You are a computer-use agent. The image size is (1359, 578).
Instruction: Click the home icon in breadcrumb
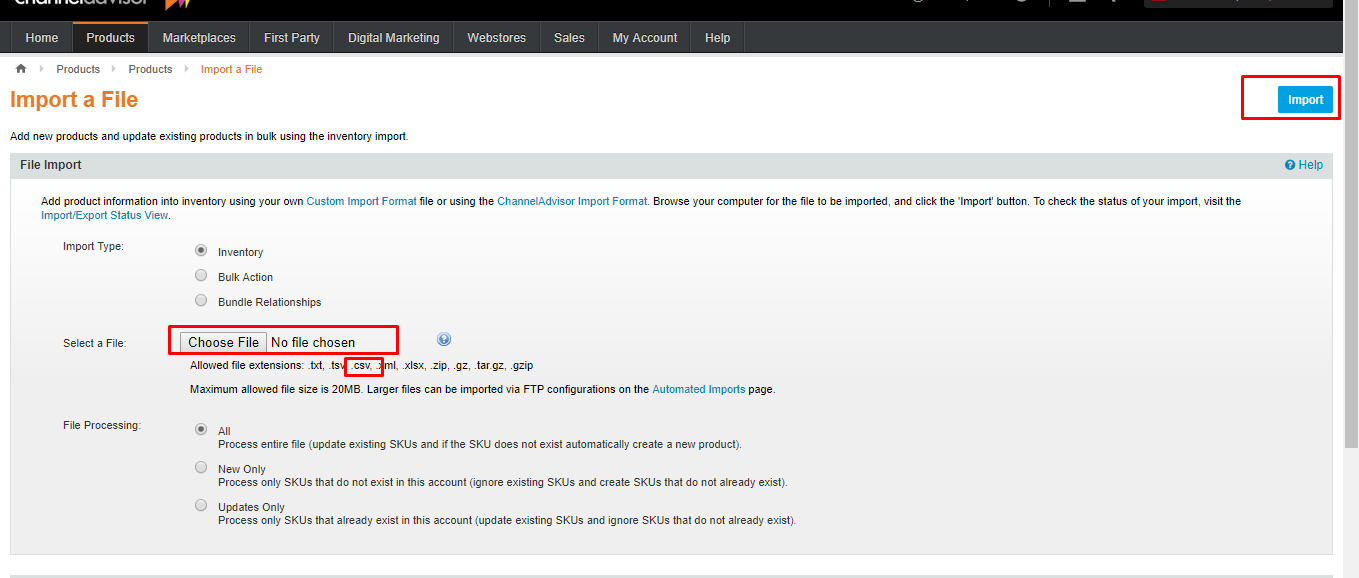(x=21, y=69)
